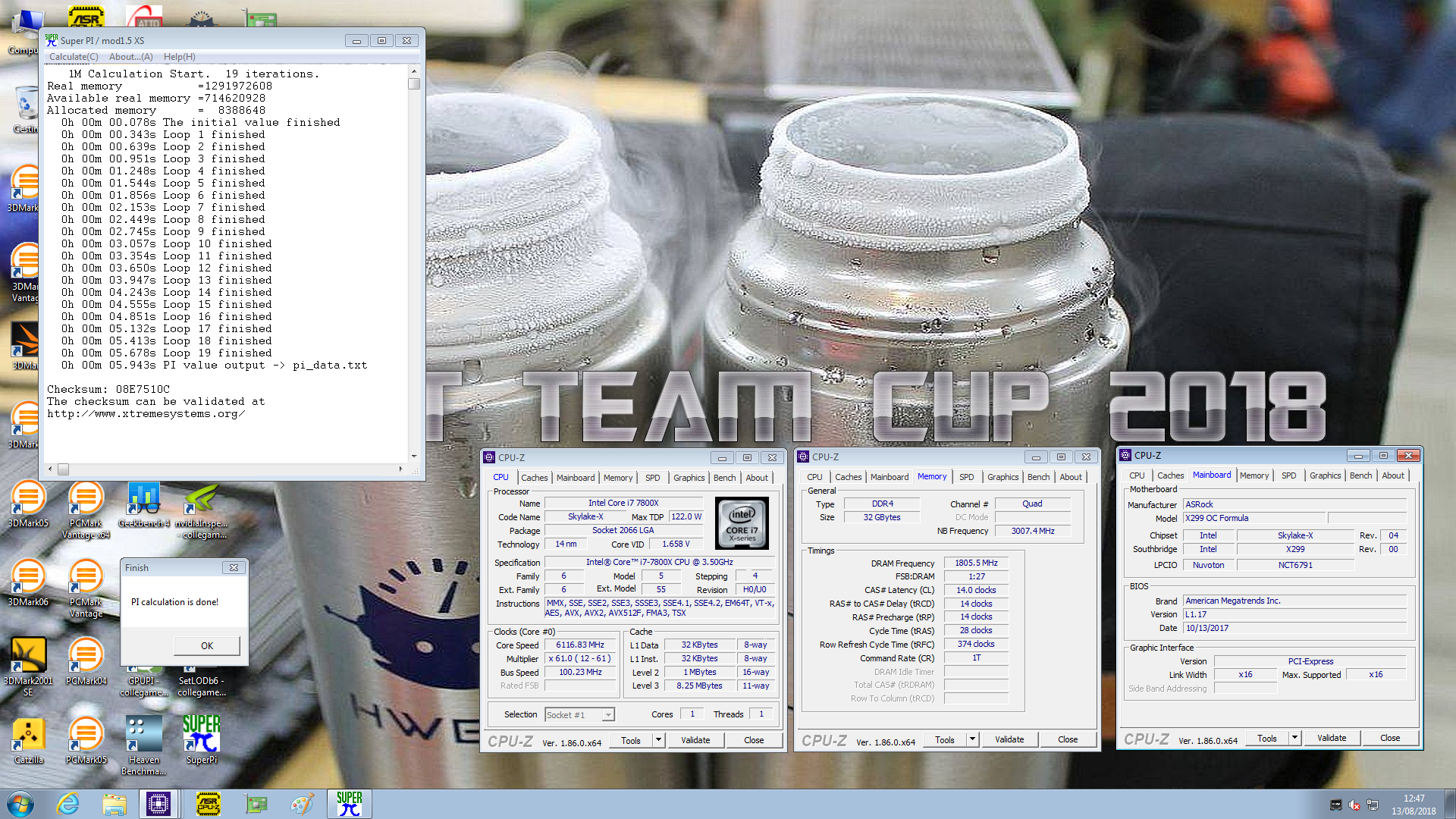The width and height of the screenshot is (1456, 819).
Task: Expand Tools dropdown arrow in Memory window
Action: click(972, 739)
